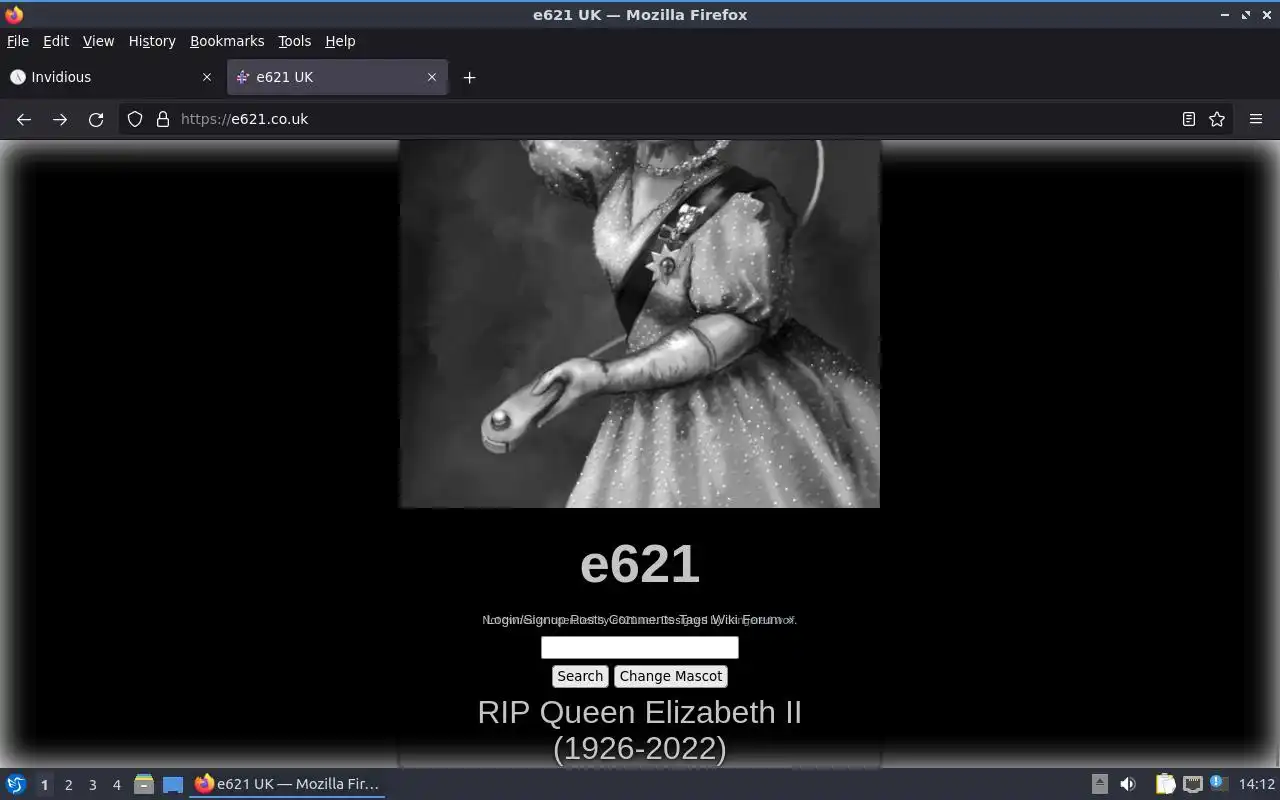Select the Firefox e621 UK taskbar entry
The height and width of the screenshot is (800, 1280).
[288, 784]
